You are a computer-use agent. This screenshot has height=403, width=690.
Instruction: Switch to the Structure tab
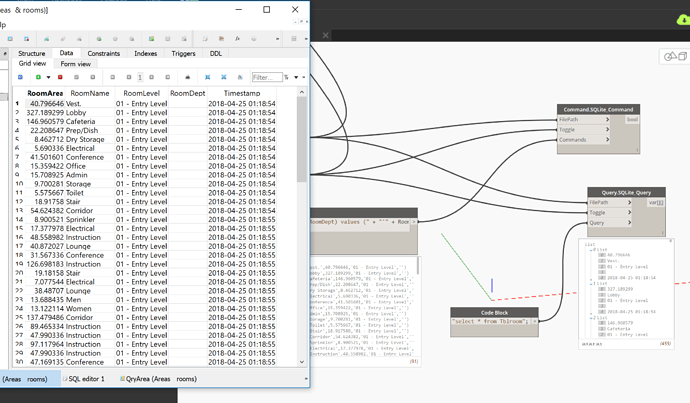coord(32,53)
